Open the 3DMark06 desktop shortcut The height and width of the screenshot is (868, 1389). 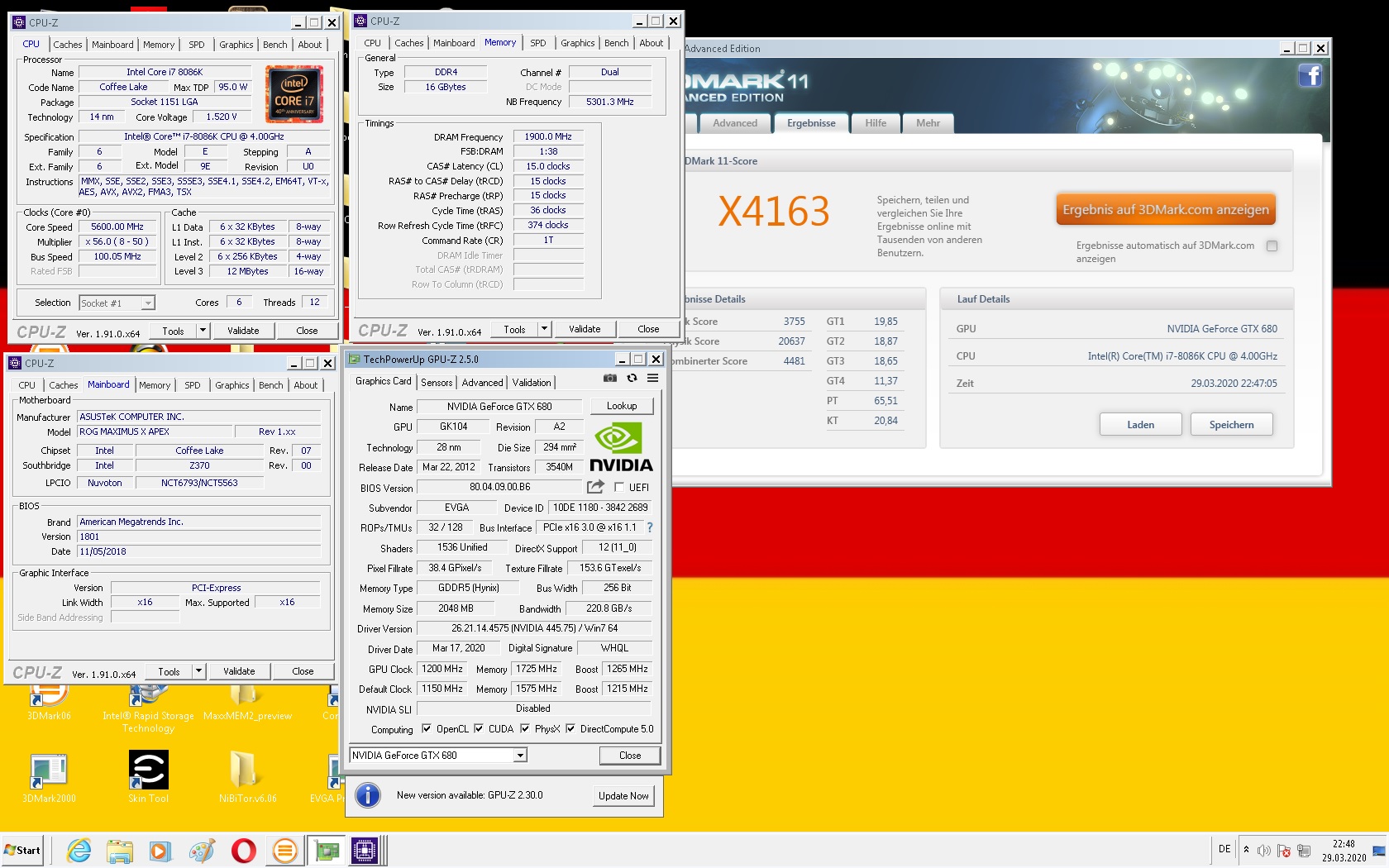(49, 703)
